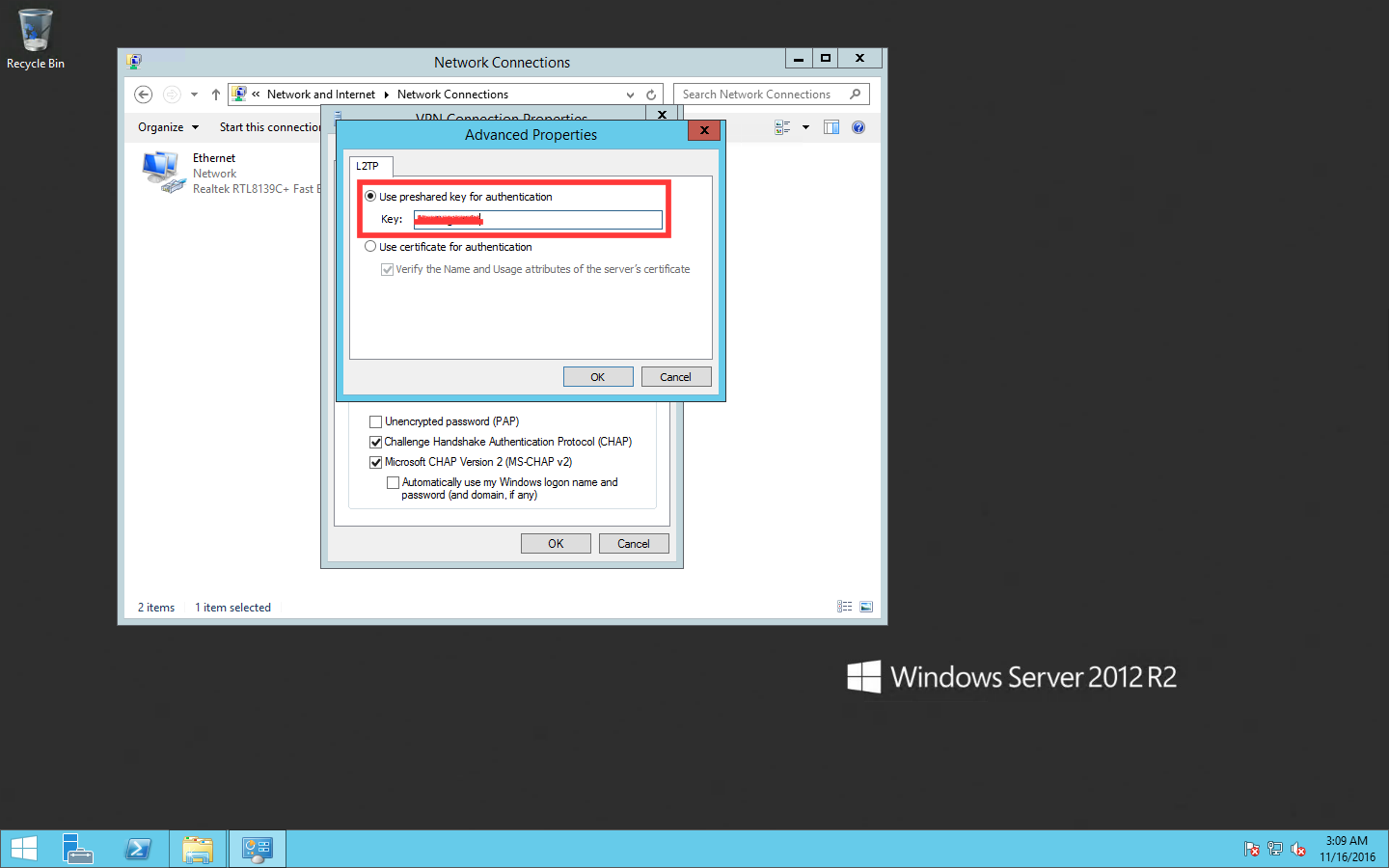Viewport: 1389px width, 868px height.
Task: Minimize the Network Connections window
Action: tap(799, 59)
